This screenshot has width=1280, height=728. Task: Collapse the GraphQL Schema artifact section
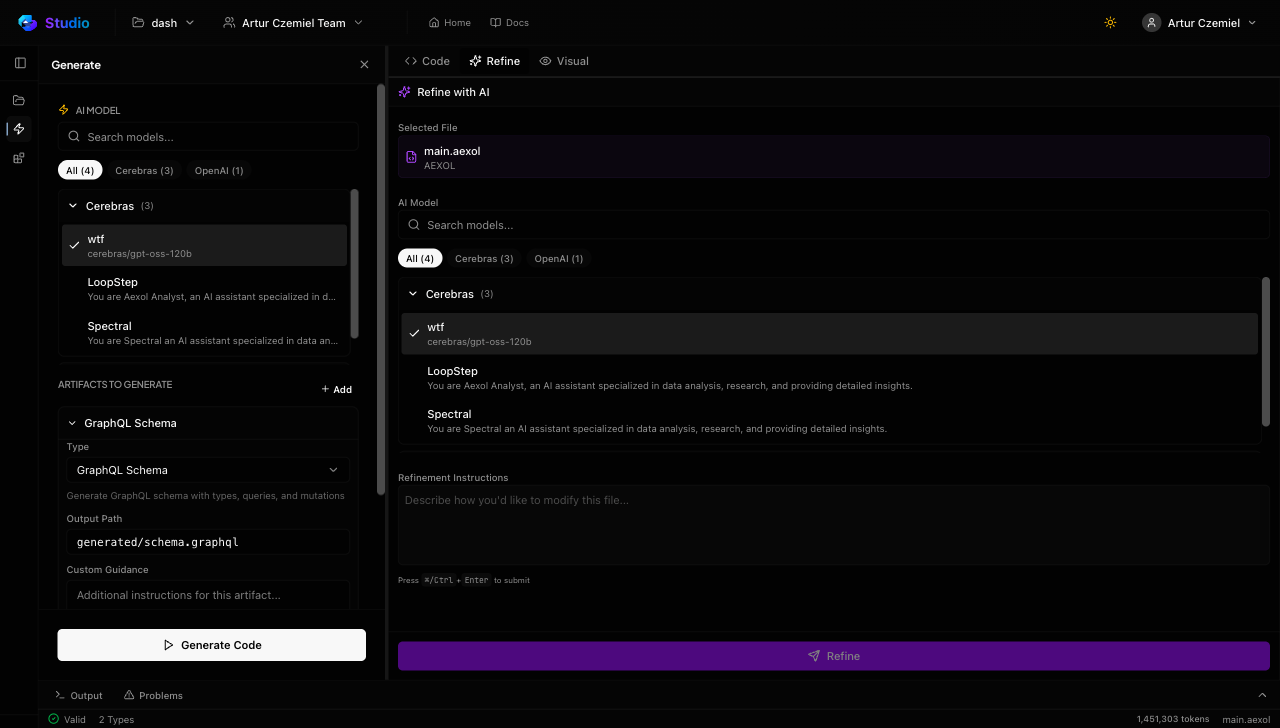[x=73, y=423]
